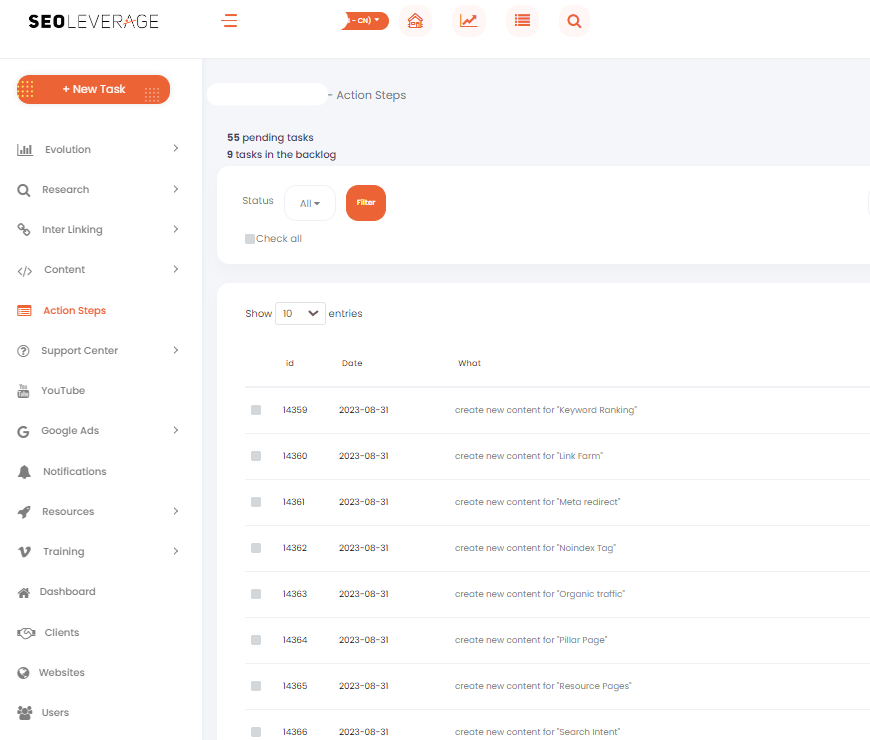870x740 pixels.
Task: Click 'Resource Pages' task description
Action: [543, 686]
